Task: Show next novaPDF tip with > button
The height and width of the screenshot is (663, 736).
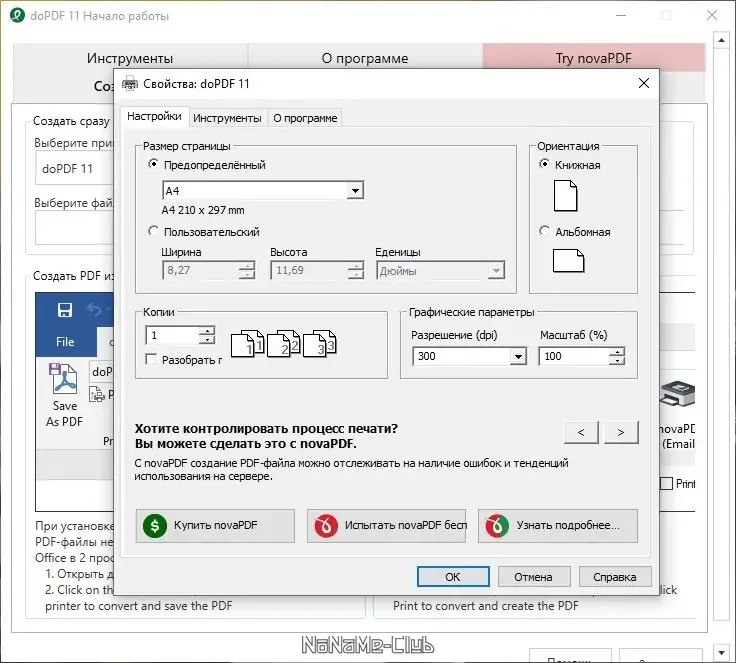Action: coord(621,432)
